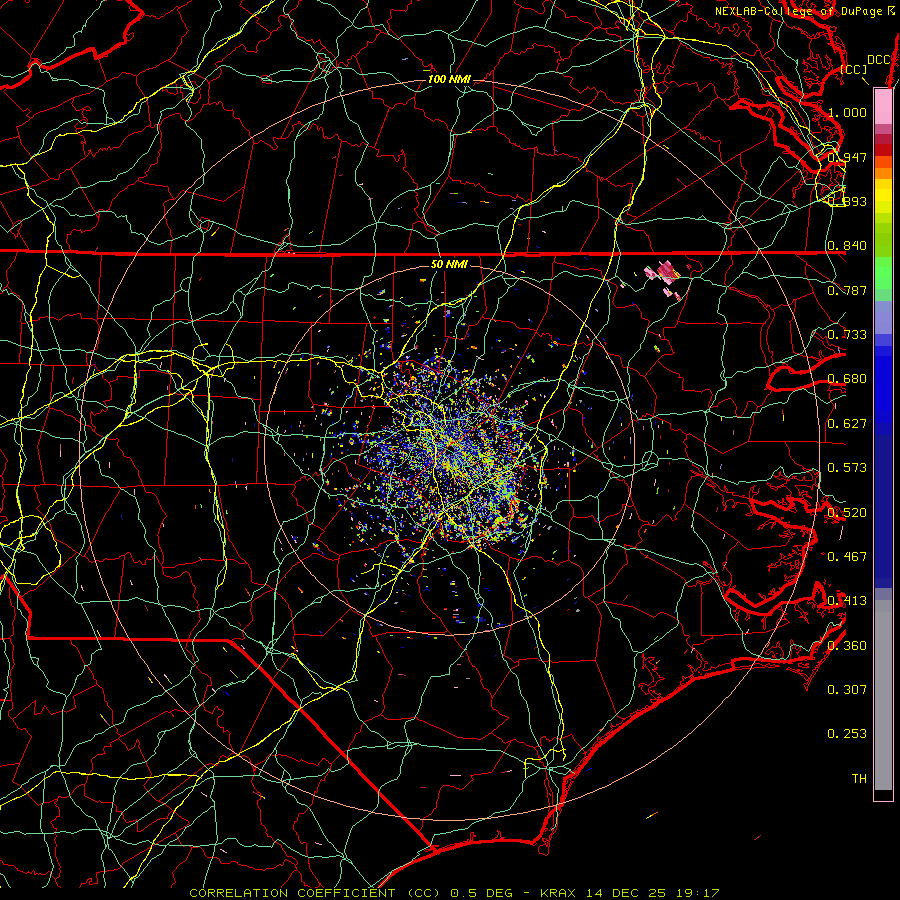Image resolution: width=900 pixels, height=900 pixels.
Task: Click the DCC label above the legend
Action: click(x=879, y=60)
